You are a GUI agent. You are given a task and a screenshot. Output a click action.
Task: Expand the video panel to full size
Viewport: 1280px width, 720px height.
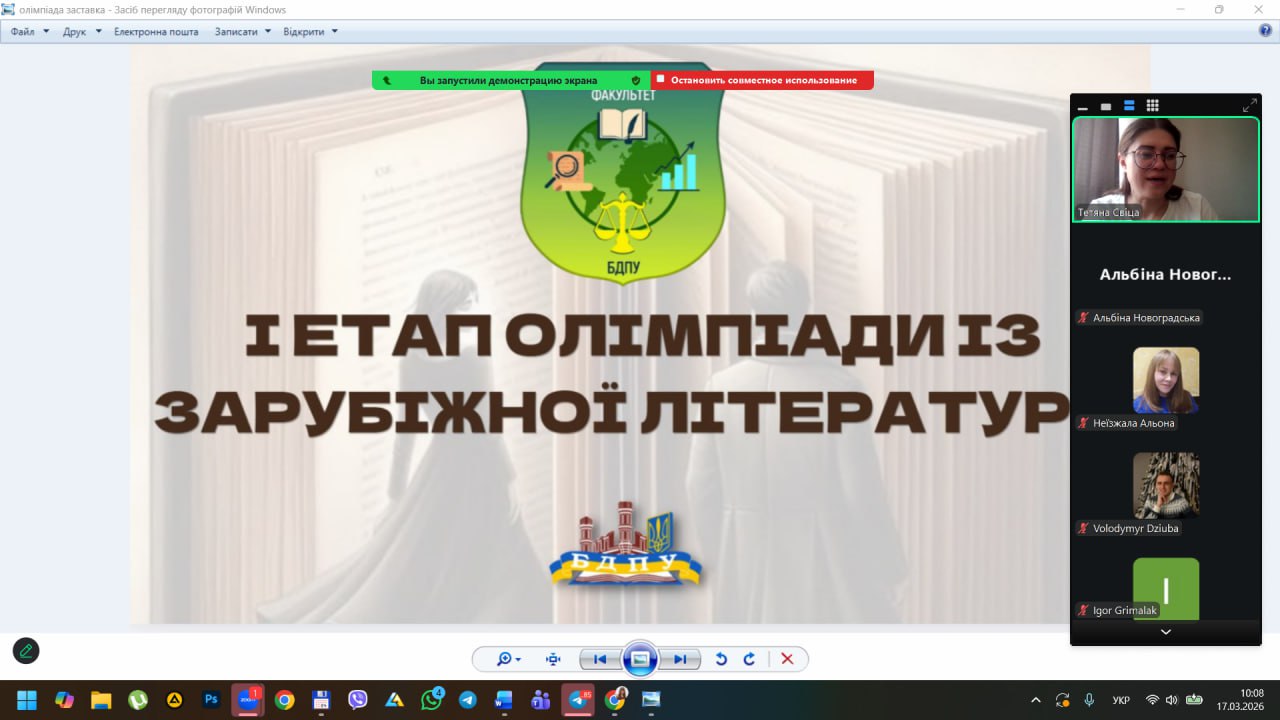[x=1249, y=105]
